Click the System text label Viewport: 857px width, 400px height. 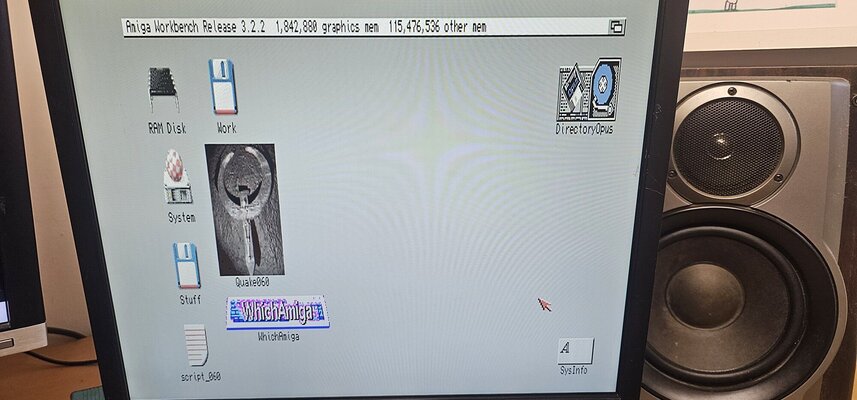point(182,217)
